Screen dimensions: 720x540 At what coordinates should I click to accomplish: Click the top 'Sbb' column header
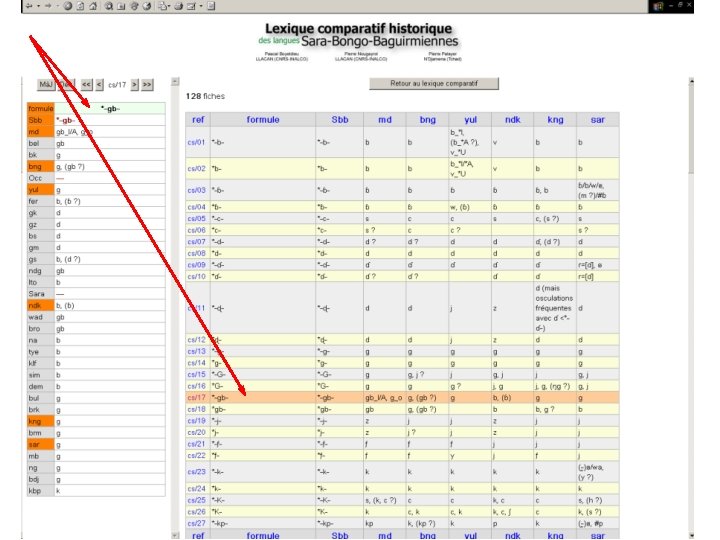tap(340, 119)
